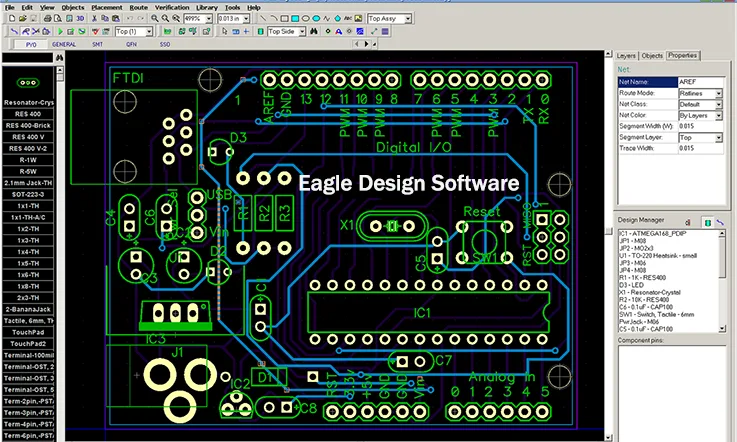Click the library search input field
The height and width of the screenshot is (442, 737).
click(x=27, y=57)
